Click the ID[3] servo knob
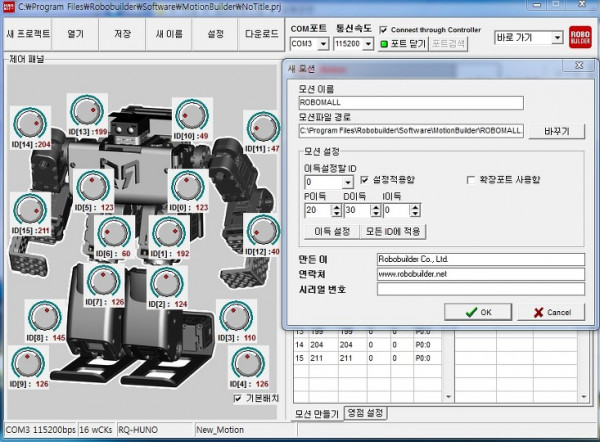The width and height of the screenshot is (600, 442). (x=236, y=317)
